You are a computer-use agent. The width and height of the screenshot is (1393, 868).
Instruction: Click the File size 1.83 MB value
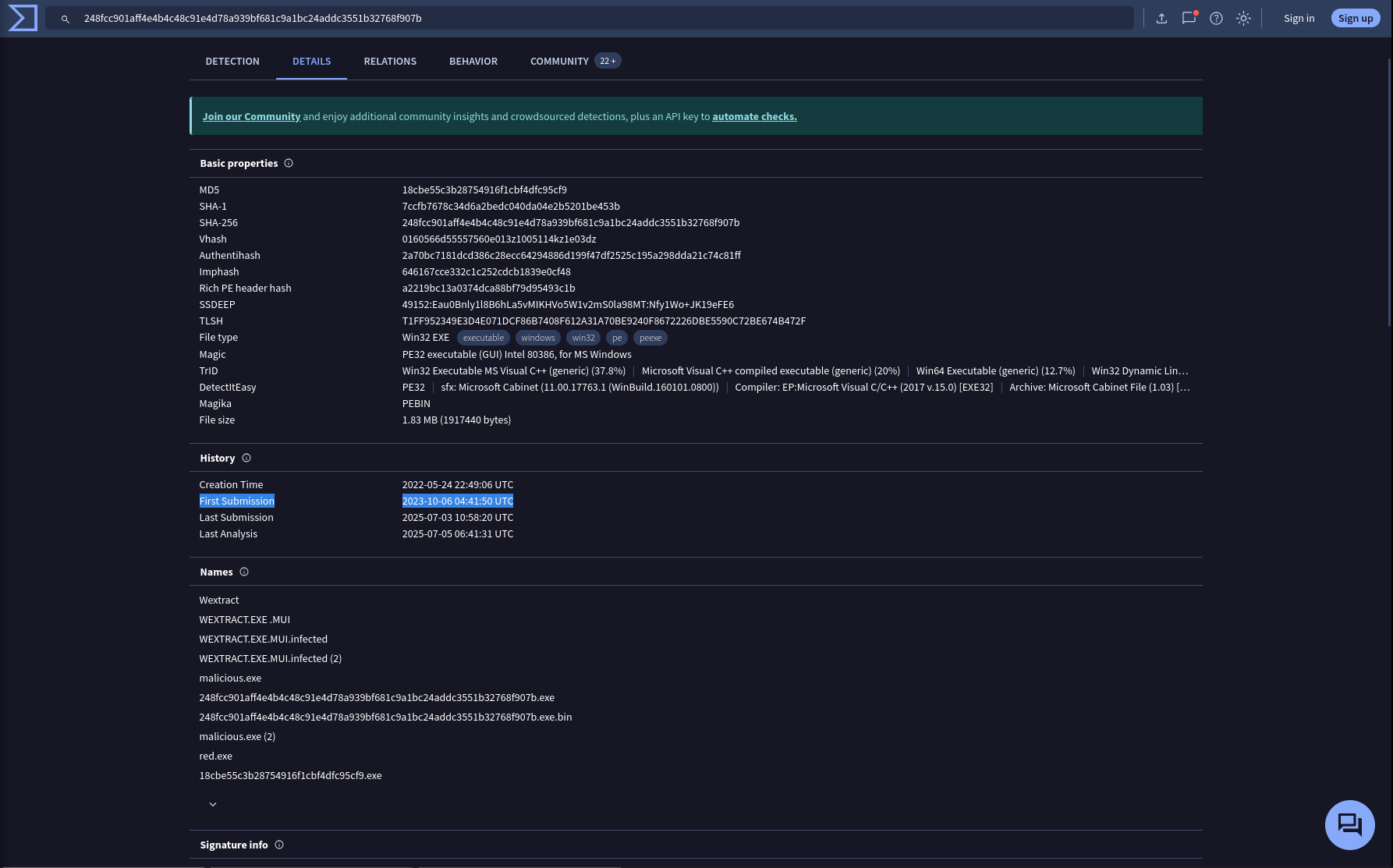pos(456,420)
